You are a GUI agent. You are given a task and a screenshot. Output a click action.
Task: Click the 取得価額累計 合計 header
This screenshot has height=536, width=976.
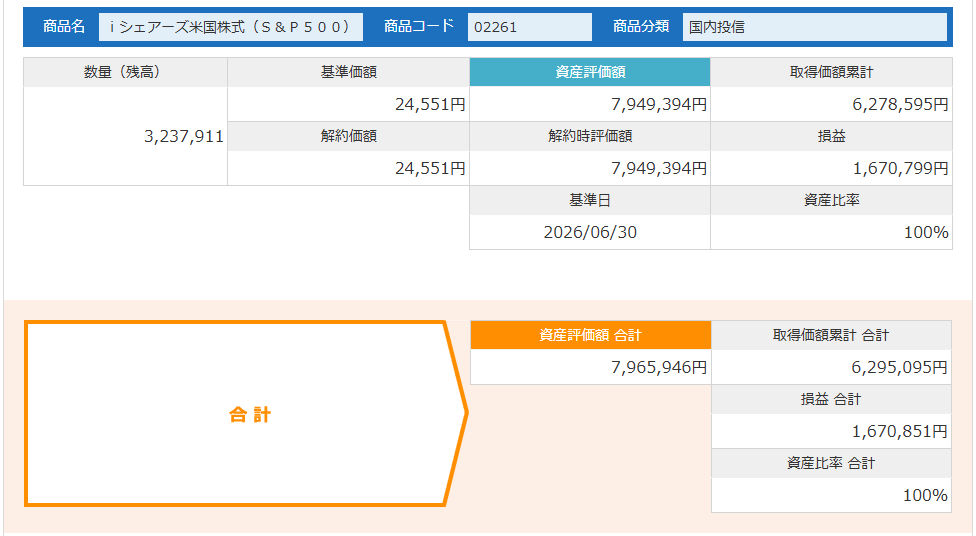832,335
